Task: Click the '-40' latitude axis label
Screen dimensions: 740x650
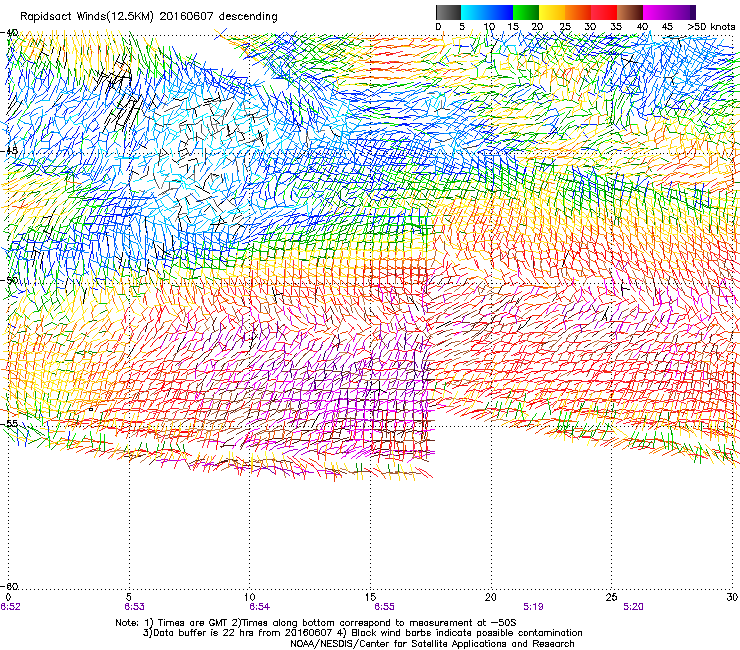Action: click(x=9, y=33)
